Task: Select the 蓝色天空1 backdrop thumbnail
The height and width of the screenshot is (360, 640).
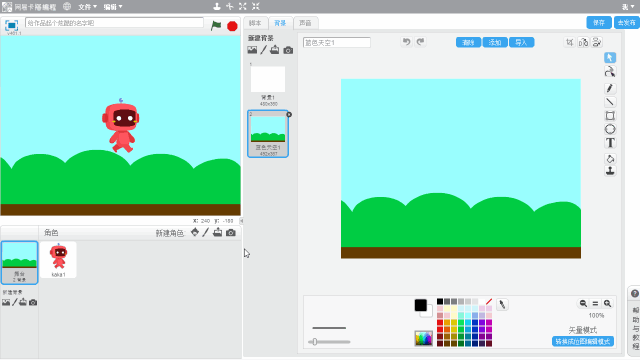Action: (x=268, y=133)
